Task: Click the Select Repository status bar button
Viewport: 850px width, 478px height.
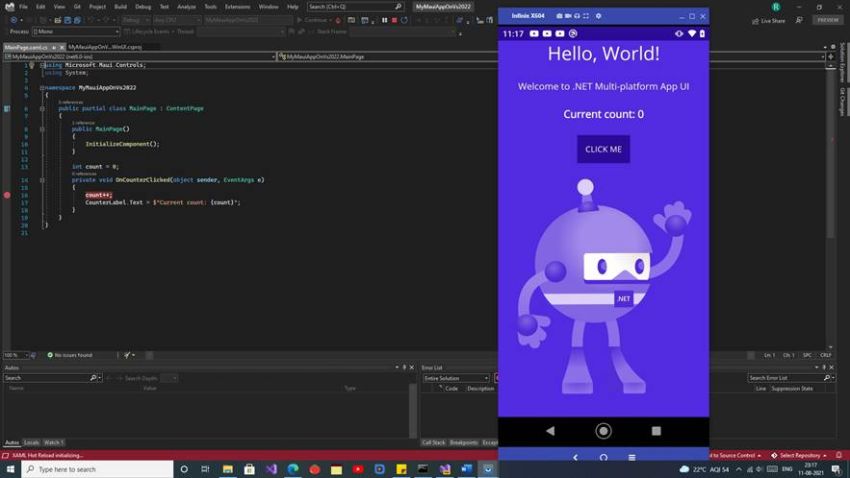Action: (799, 455)
